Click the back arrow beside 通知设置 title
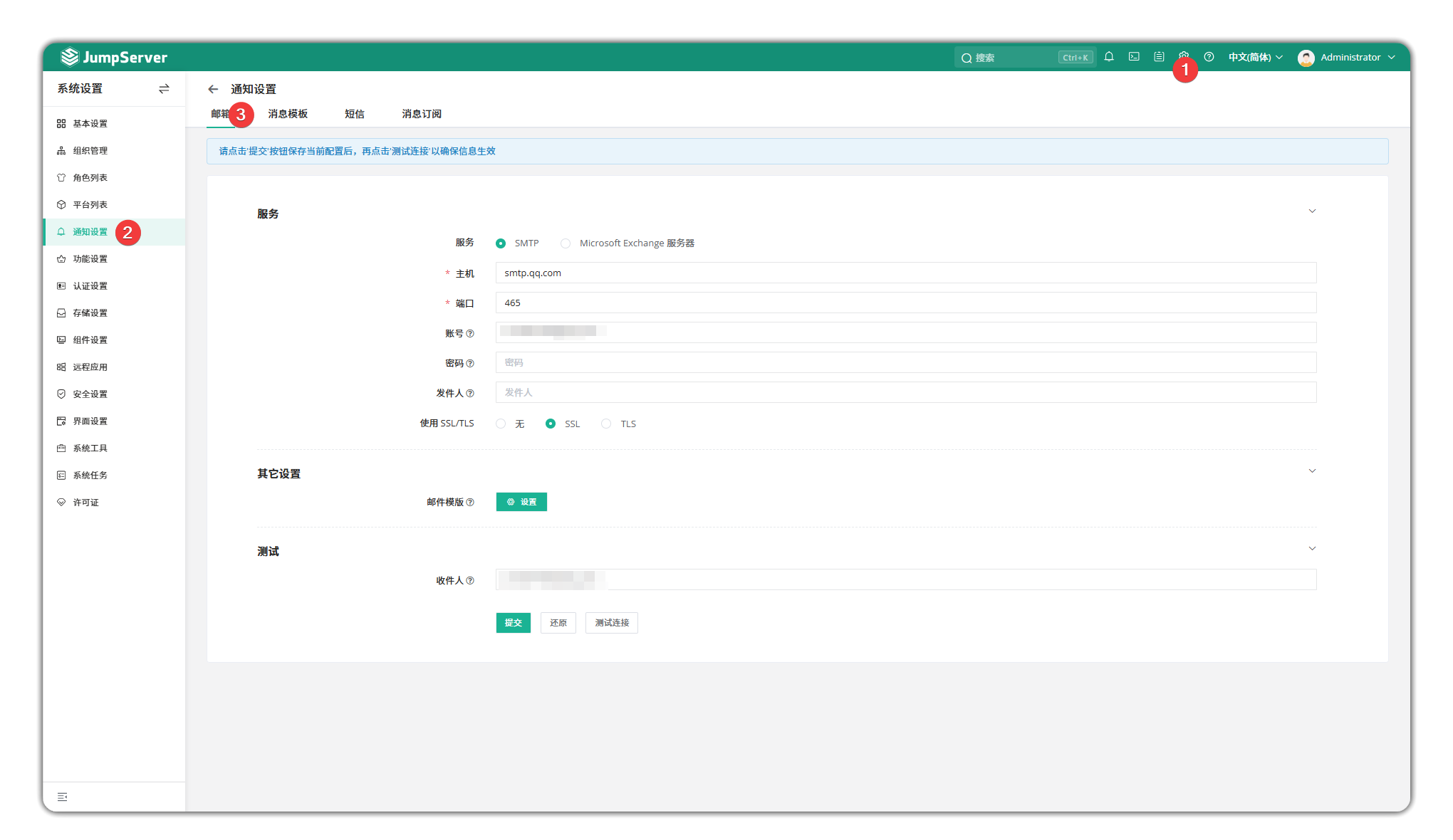Image resolution: width=1453 pixels, height=840 pixels. pos(213,89)
